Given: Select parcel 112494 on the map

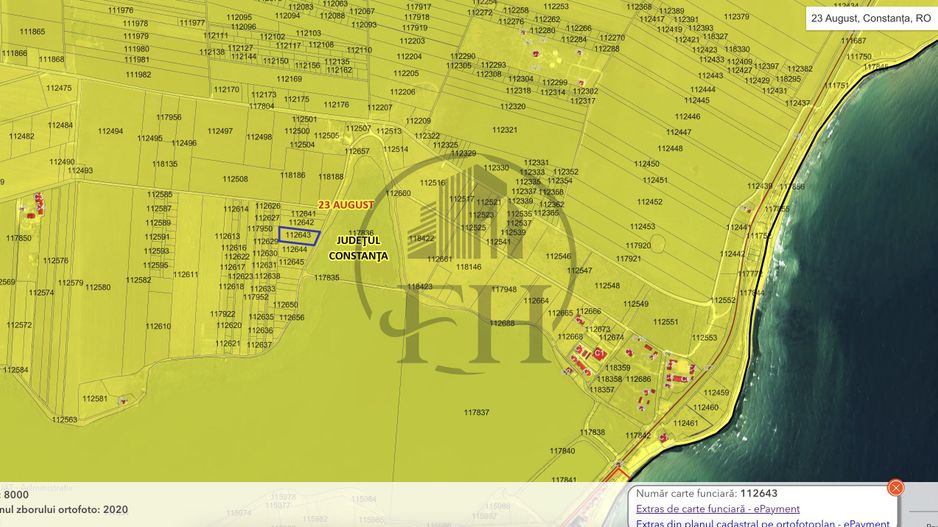Looking at the screenshot, I should [109, 131].
